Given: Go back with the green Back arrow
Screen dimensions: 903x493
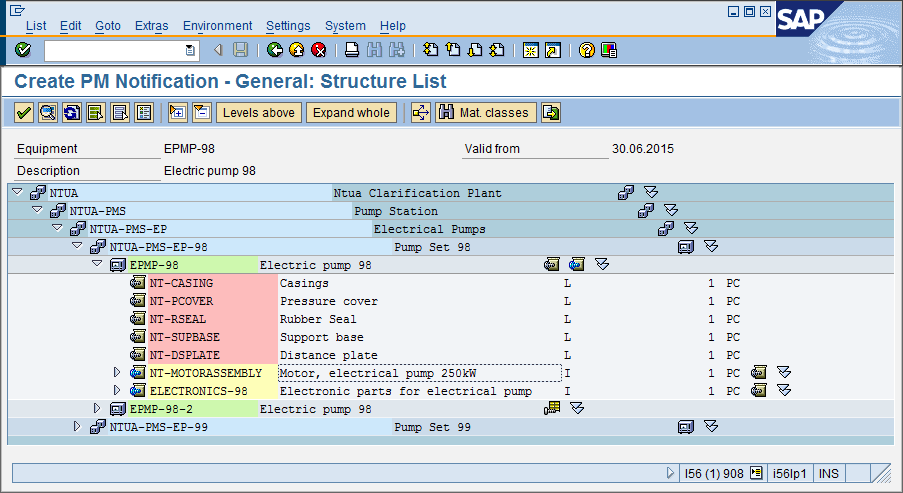Looking at the screenshot, I should (275, 50).
